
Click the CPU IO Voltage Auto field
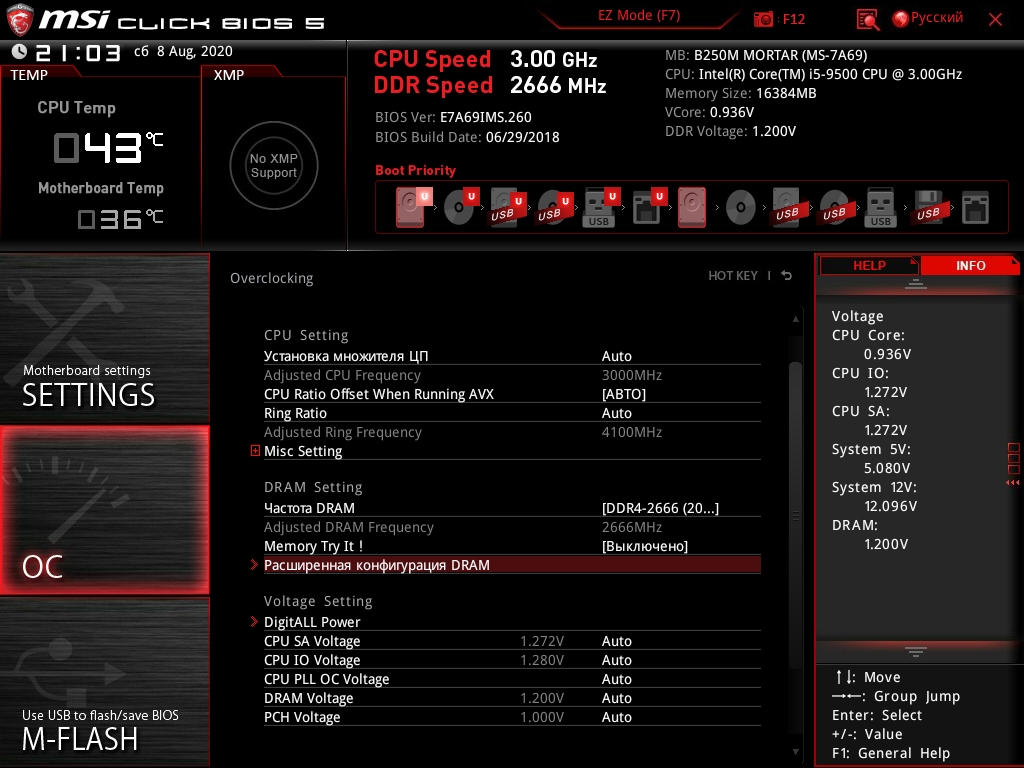pyautogui.click(x=616, y=660)
